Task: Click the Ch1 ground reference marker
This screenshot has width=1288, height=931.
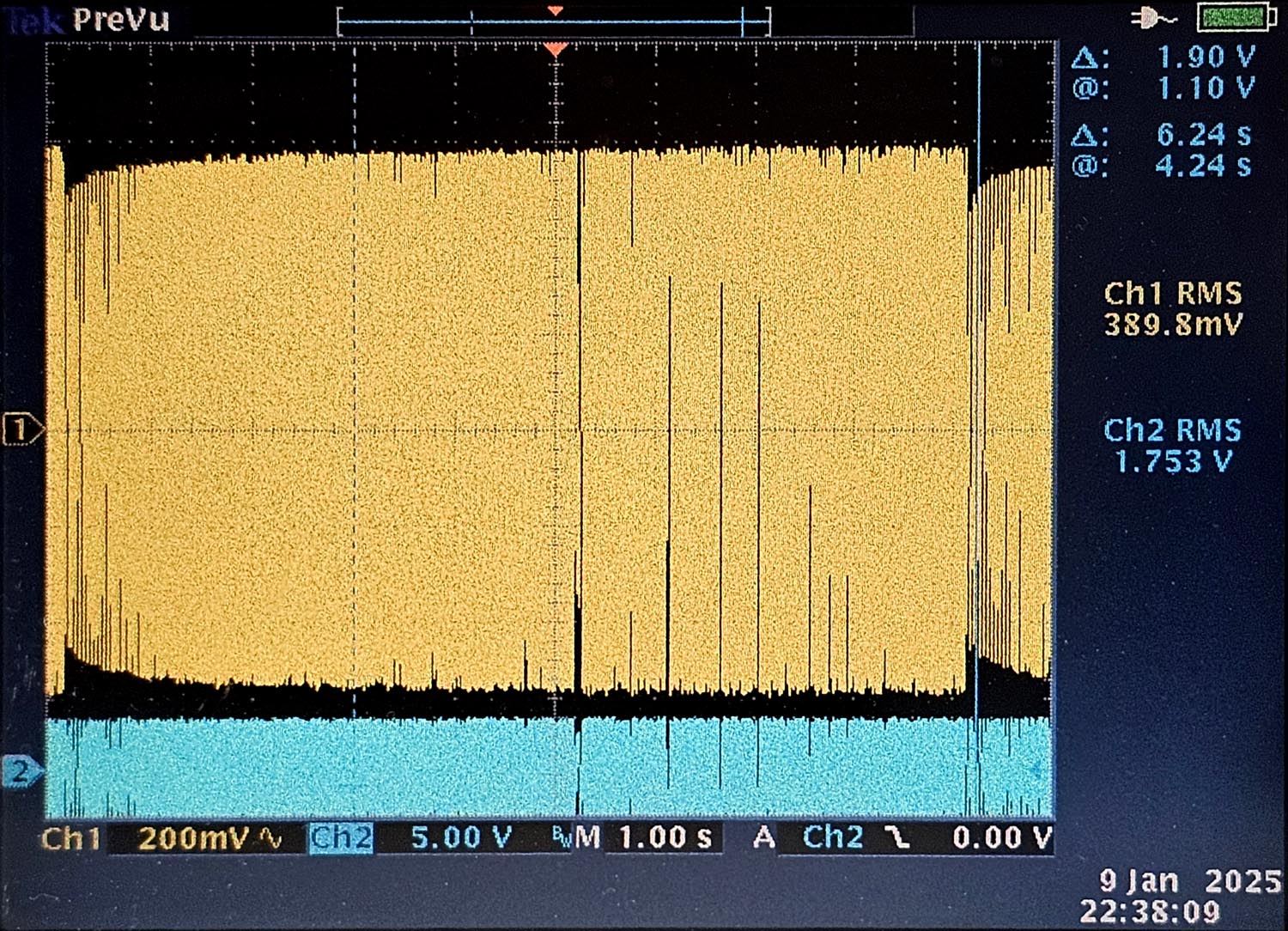Action: point(21,429)
